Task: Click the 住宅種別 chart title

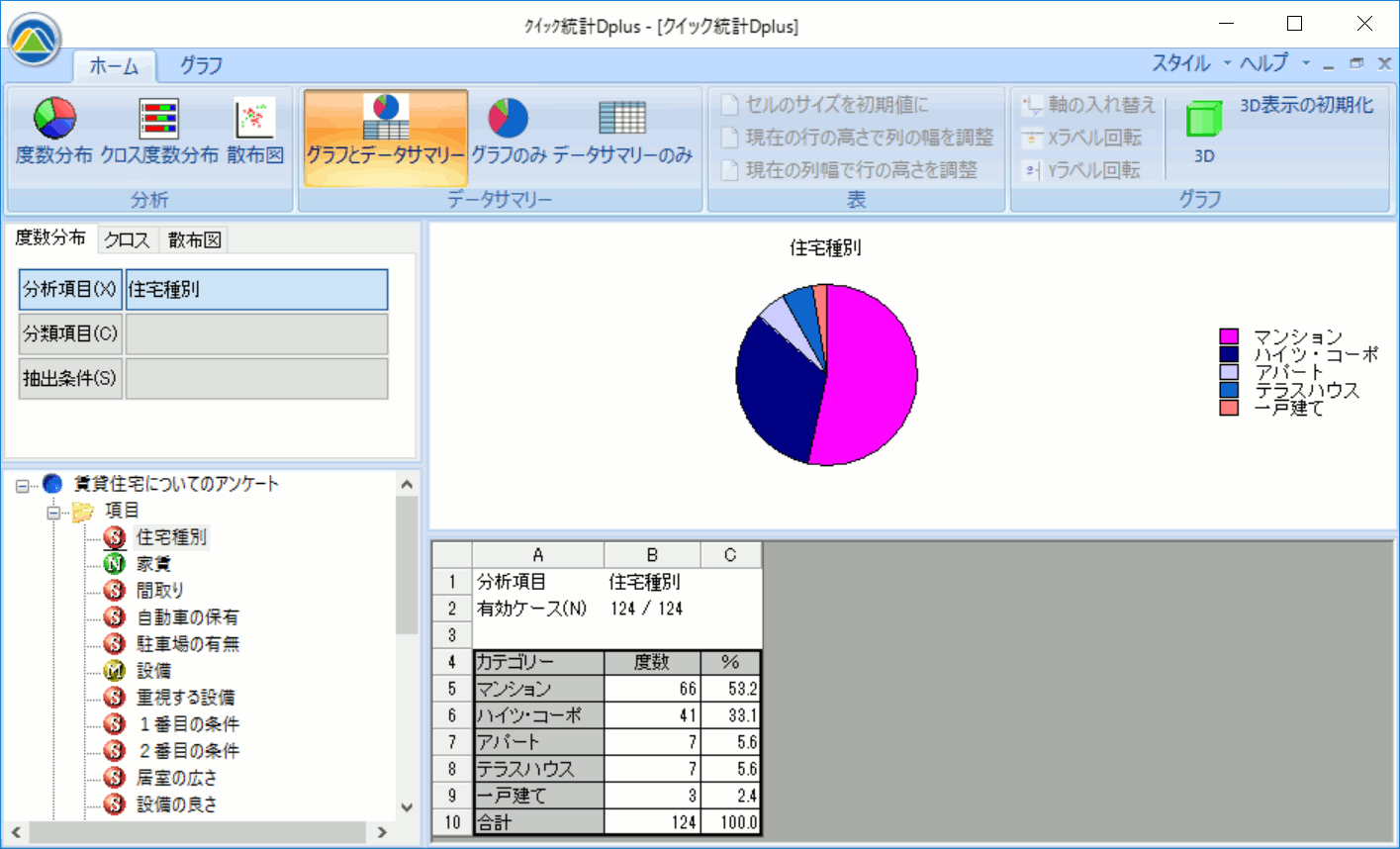Action: [x=826, y=248]
